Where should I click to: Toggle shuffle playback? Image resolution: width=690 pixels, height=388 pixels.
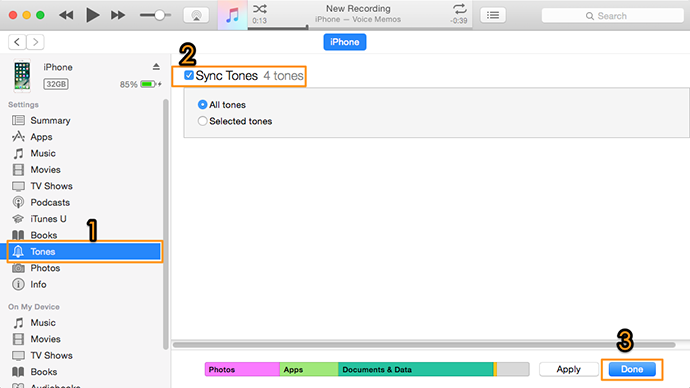(x=260, y=8)
